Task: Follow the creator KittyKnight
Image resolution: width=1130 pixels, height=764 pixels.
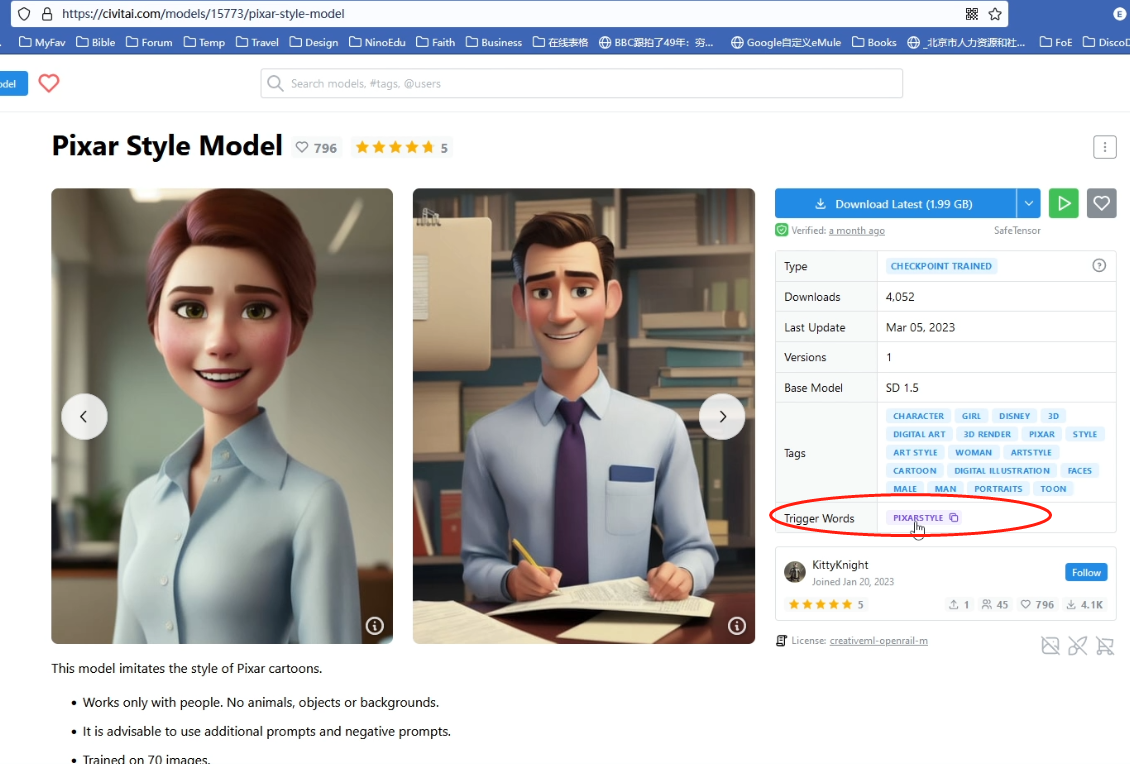Action: [x=1086, y=573]
